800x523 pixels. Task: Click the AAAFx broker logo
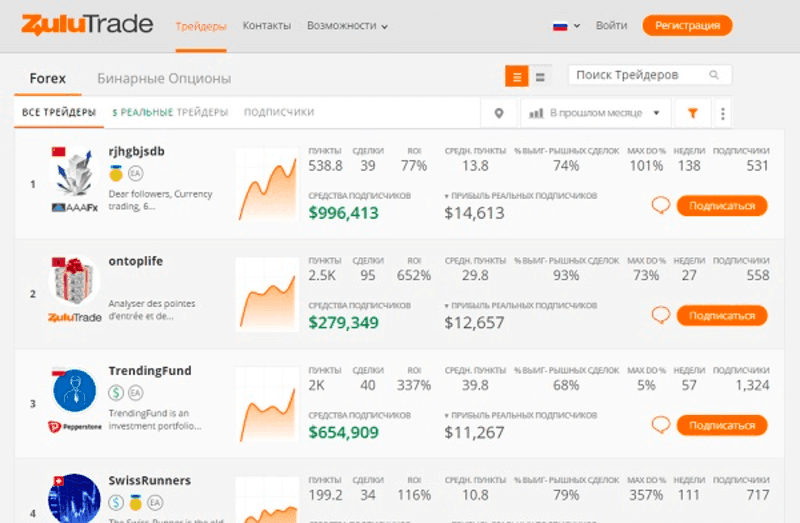click(74, 208)
